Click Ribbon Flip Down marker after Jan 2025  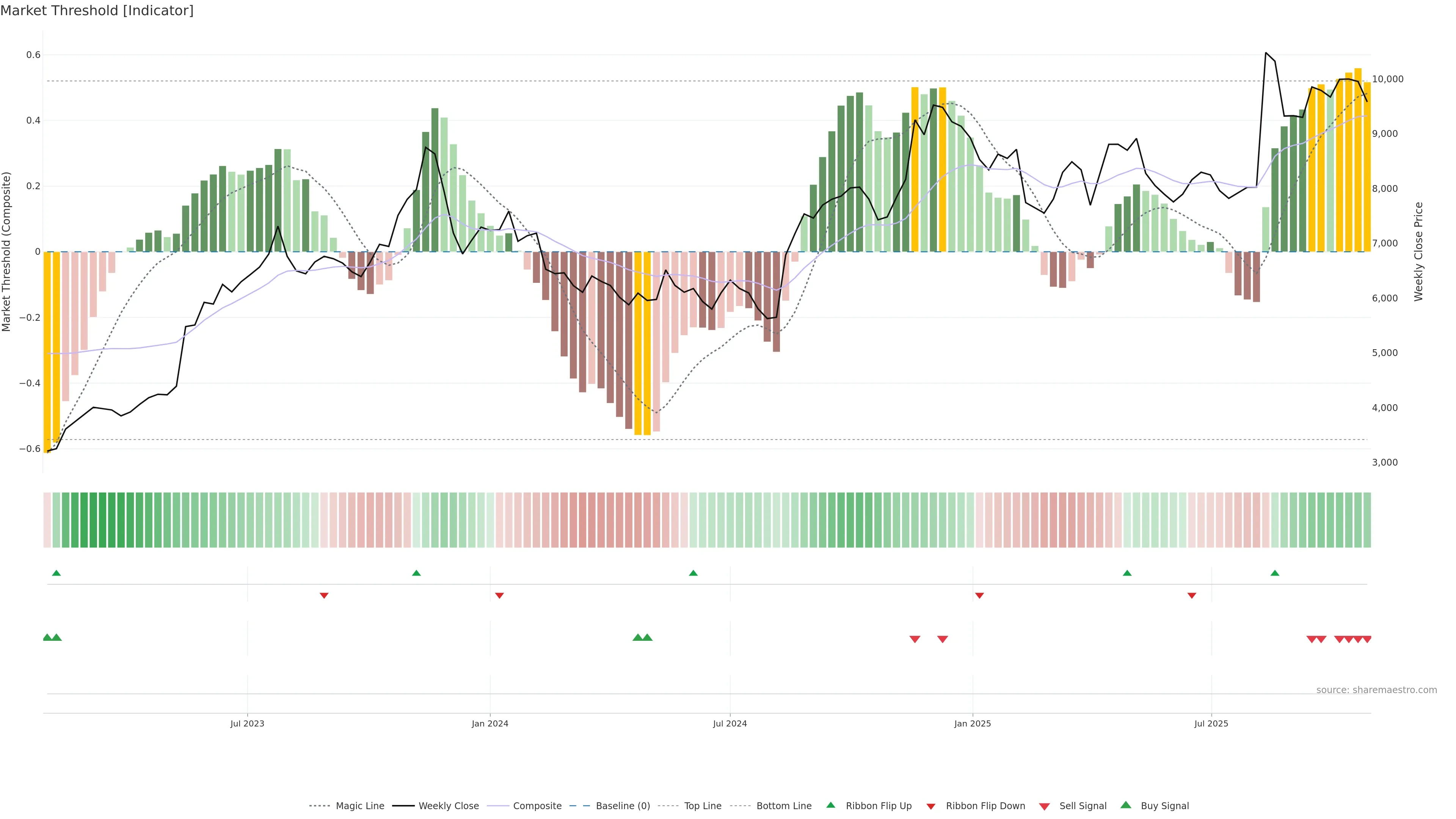click(x=979, y=596)
